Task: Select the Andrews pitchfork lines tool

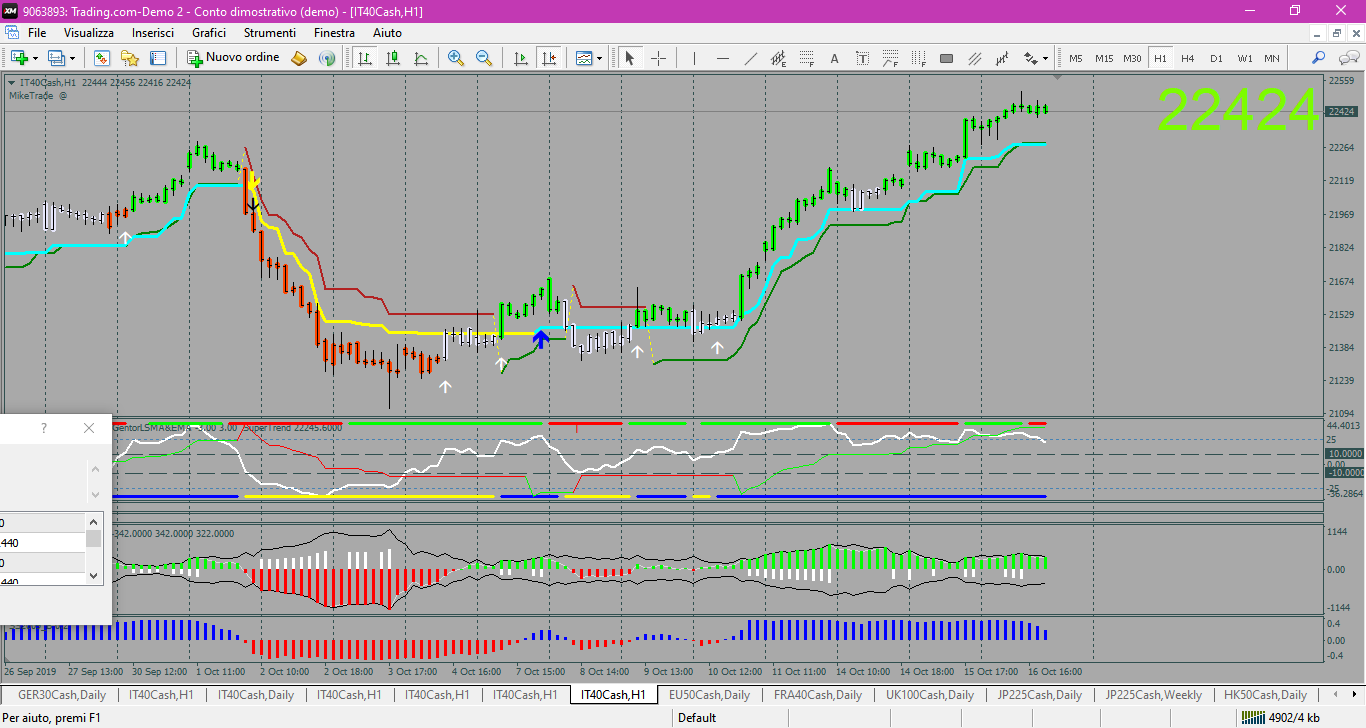Action: (974, 58)
